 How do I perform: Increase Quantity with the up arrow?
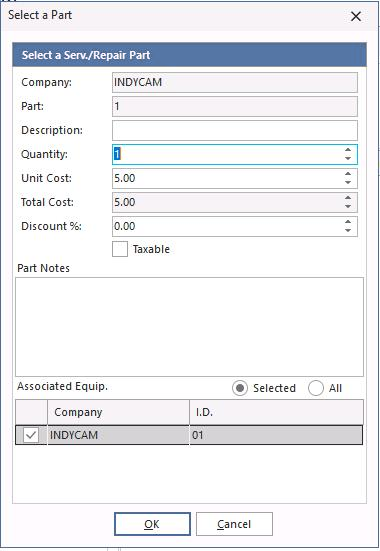pos(348,150)
